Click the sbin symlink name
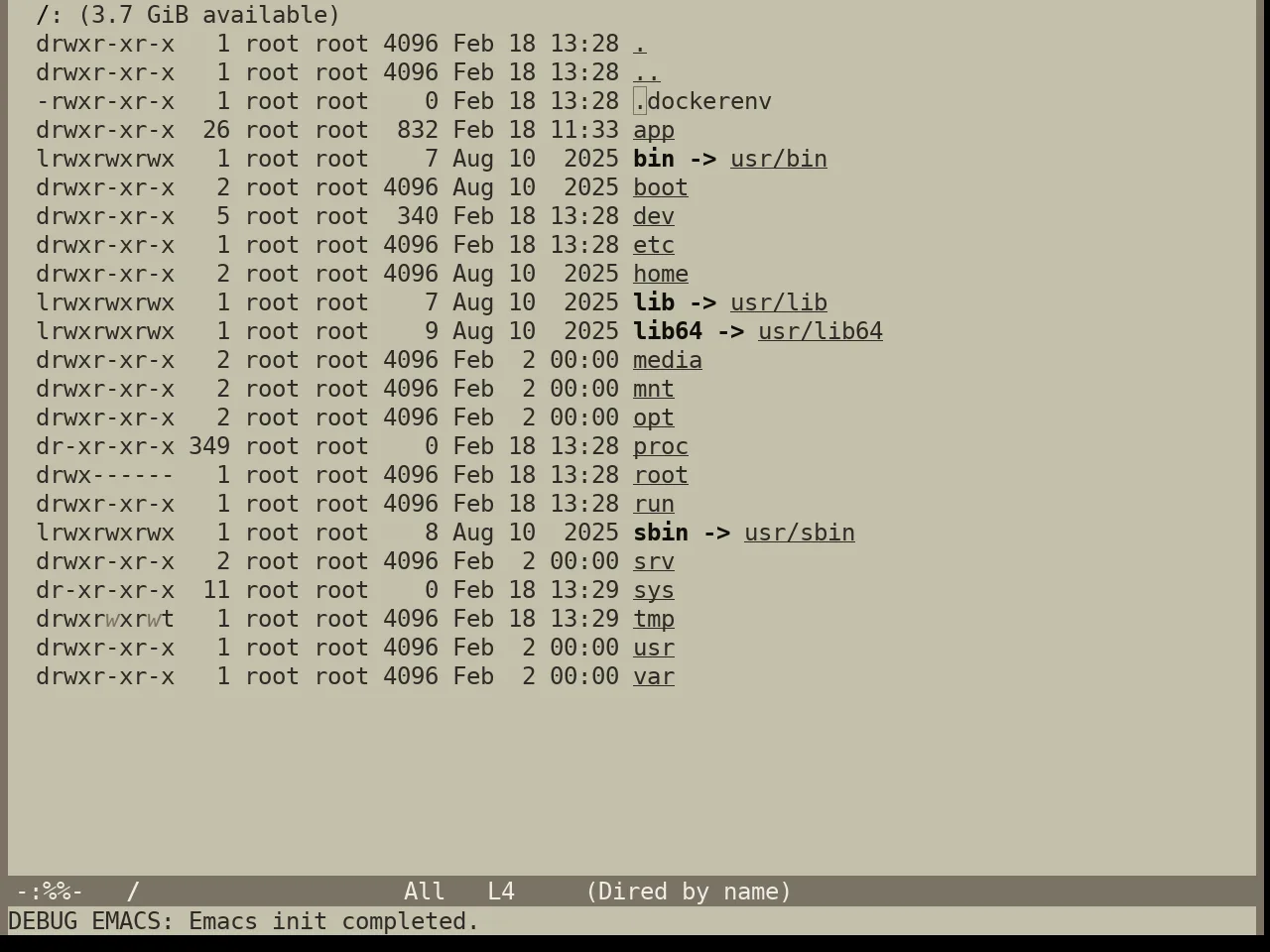Viewport: 1270px width, 952px height. coord(661,533)
